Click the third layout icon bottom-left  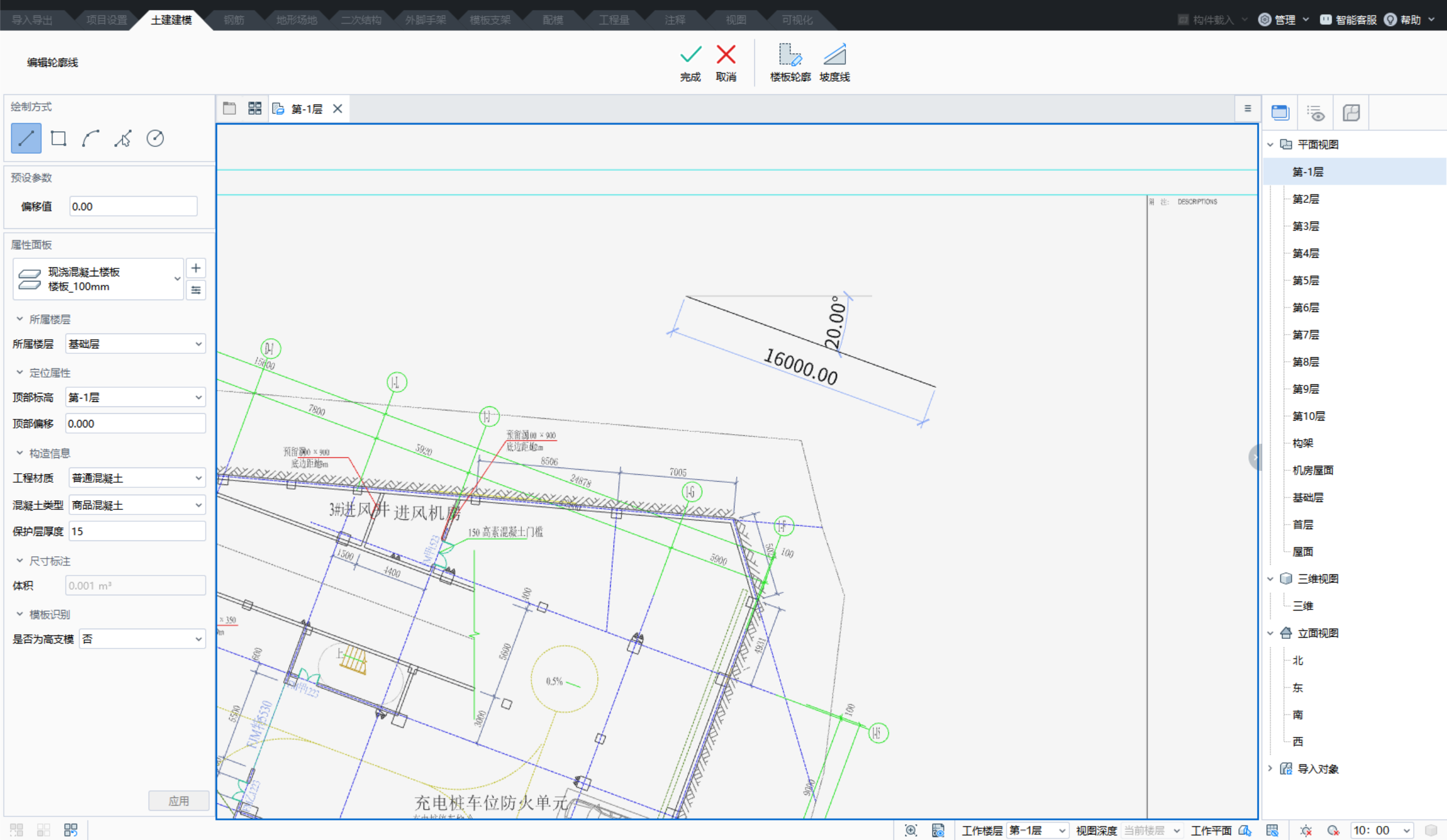[x=71, y=830]
